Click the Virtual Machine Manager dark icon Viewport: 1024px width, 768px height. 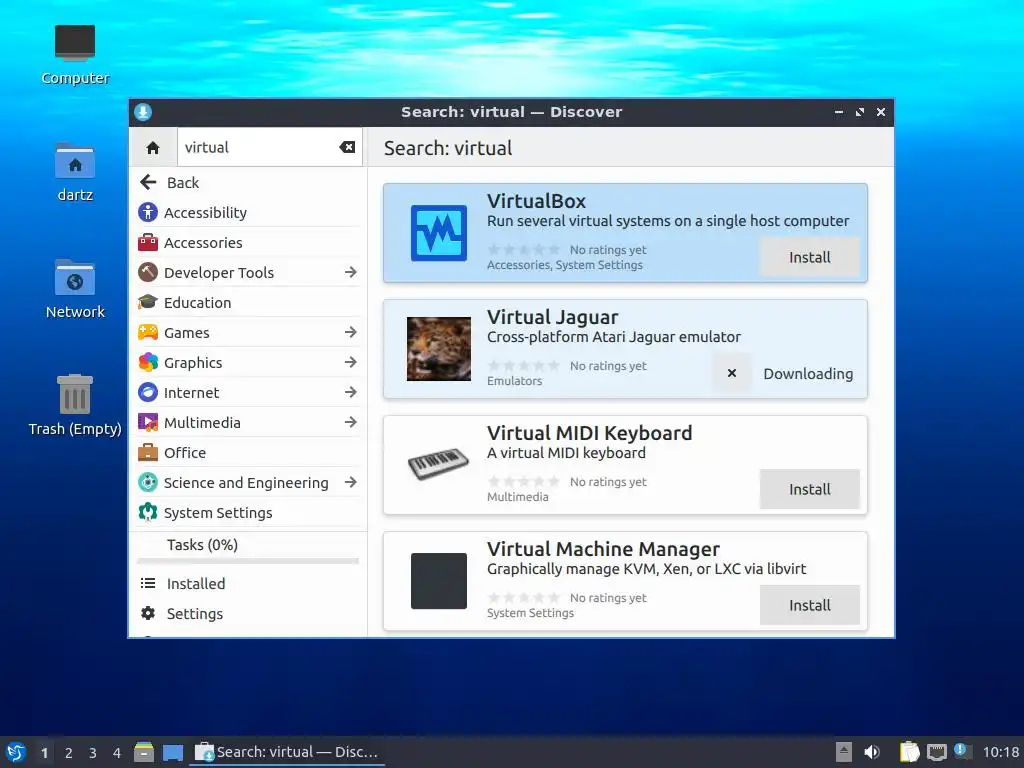click(439, 581)
